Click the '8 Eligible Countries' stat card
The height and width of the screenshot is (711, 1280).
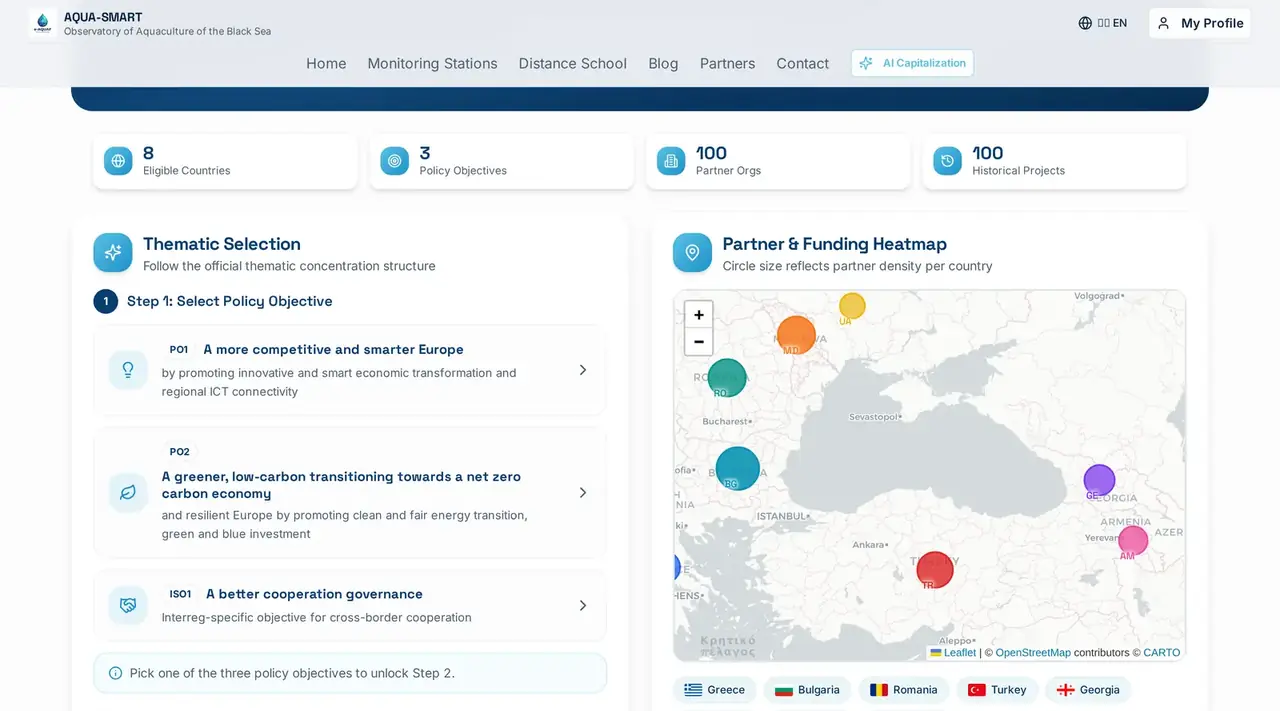[225, 161]
